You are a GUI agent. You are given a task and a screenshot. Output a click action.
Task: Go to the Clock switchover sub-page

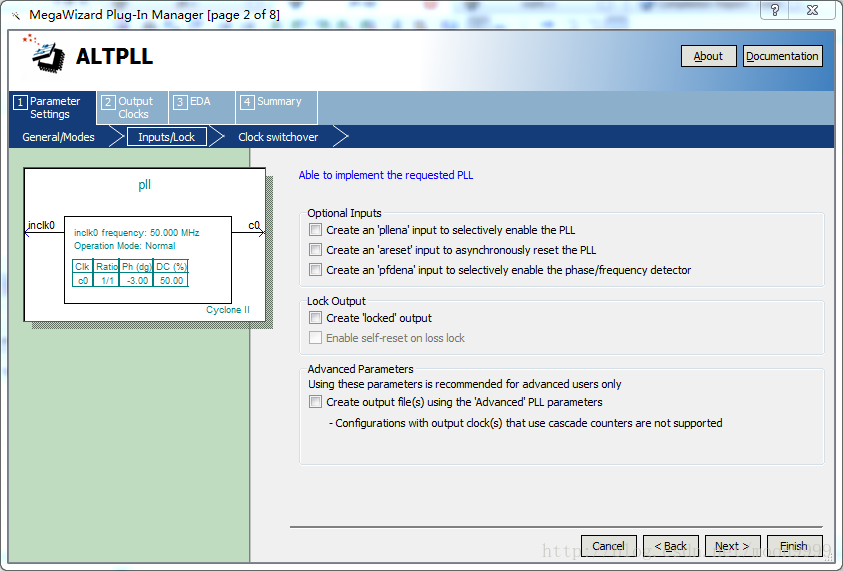278,137
